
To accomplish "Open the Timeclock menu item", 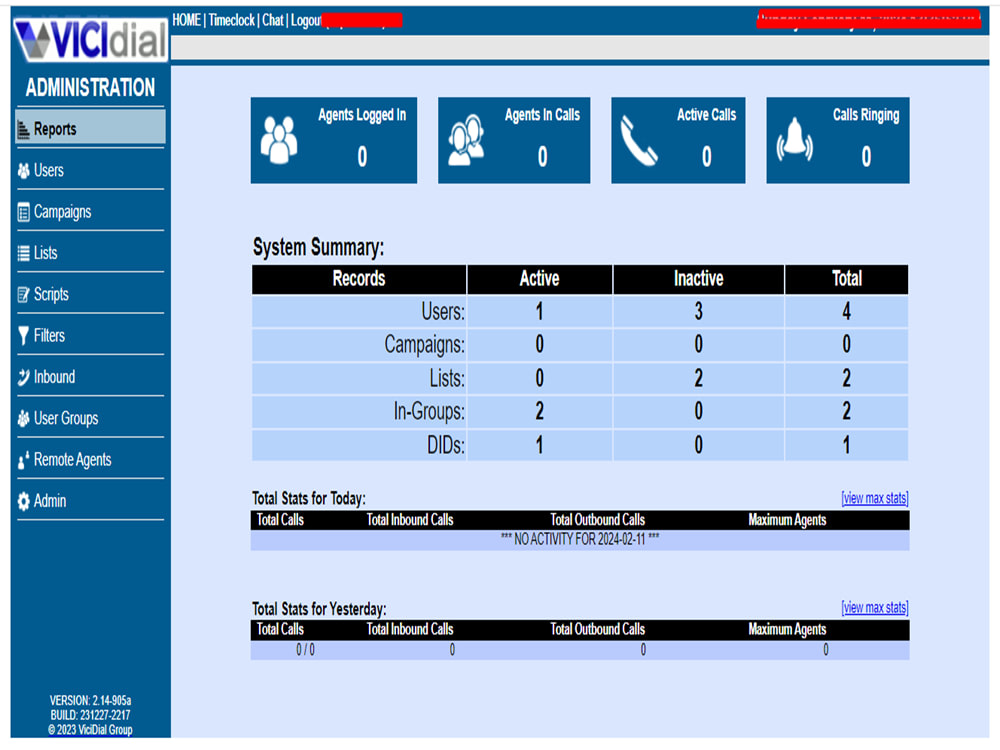I will 230,18.
